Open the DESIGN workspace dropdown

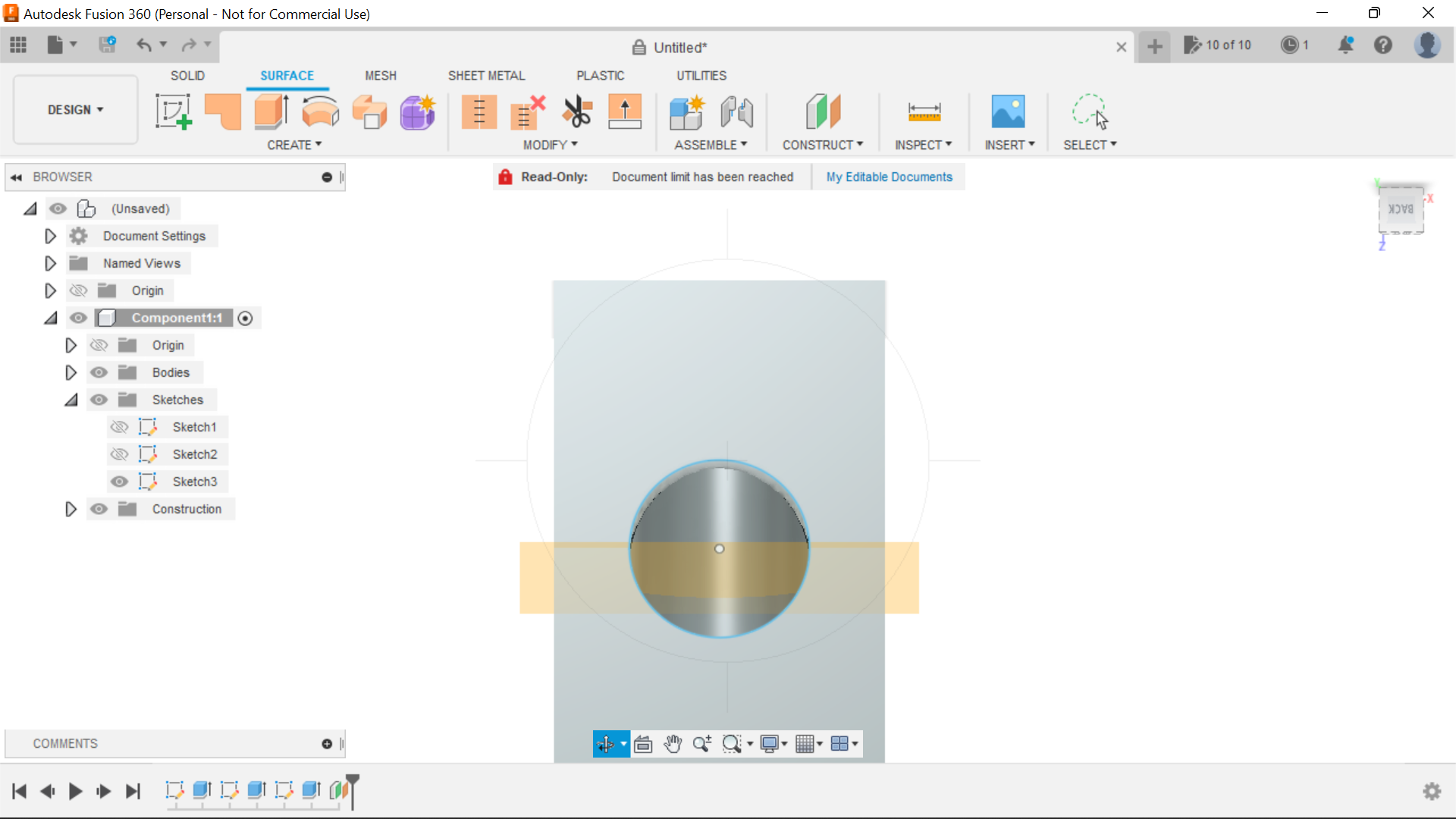tap(74, 109)
